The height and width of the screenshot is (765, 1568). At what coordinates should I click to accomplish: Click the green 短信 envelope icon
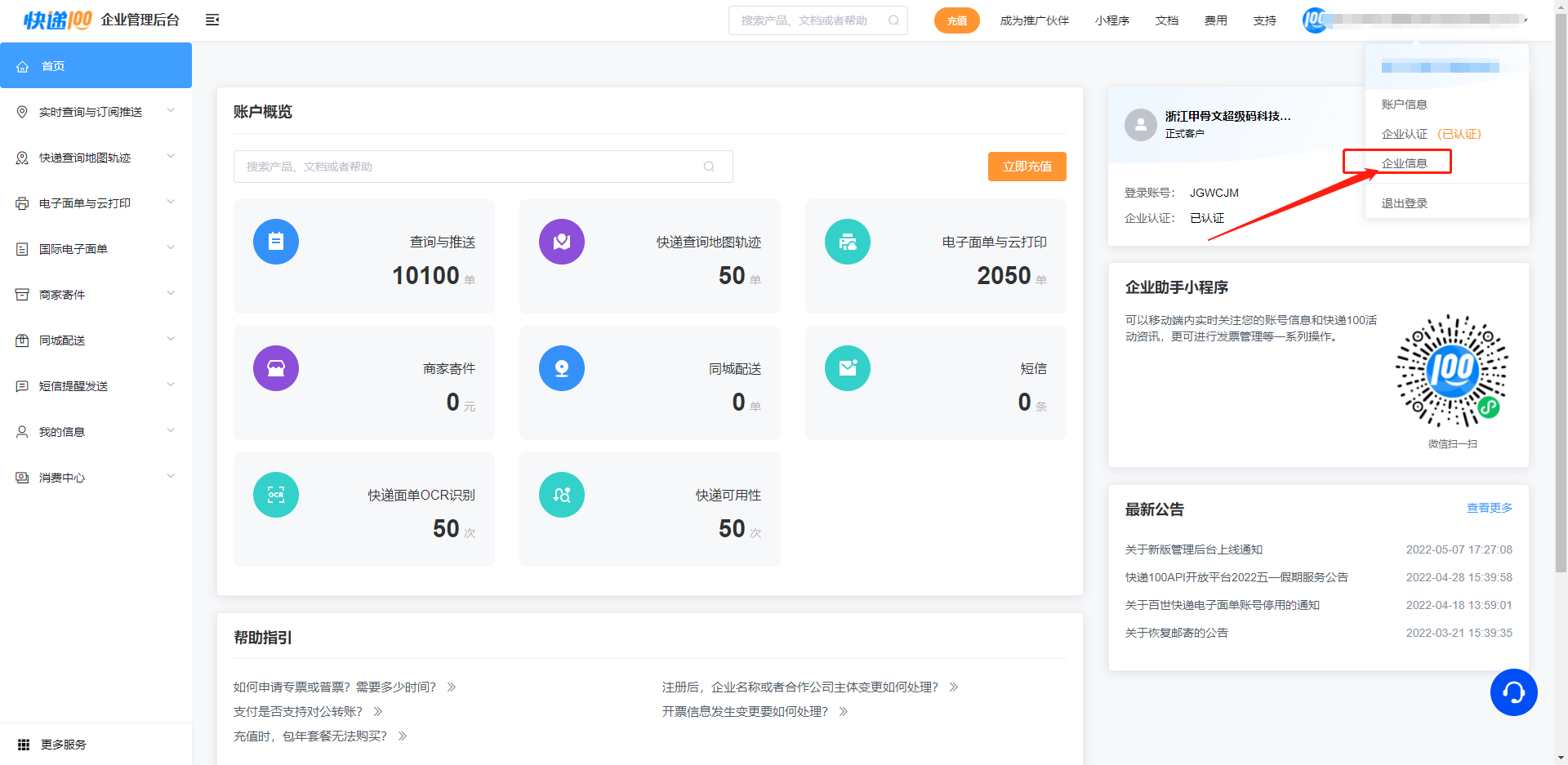point(848,368)
